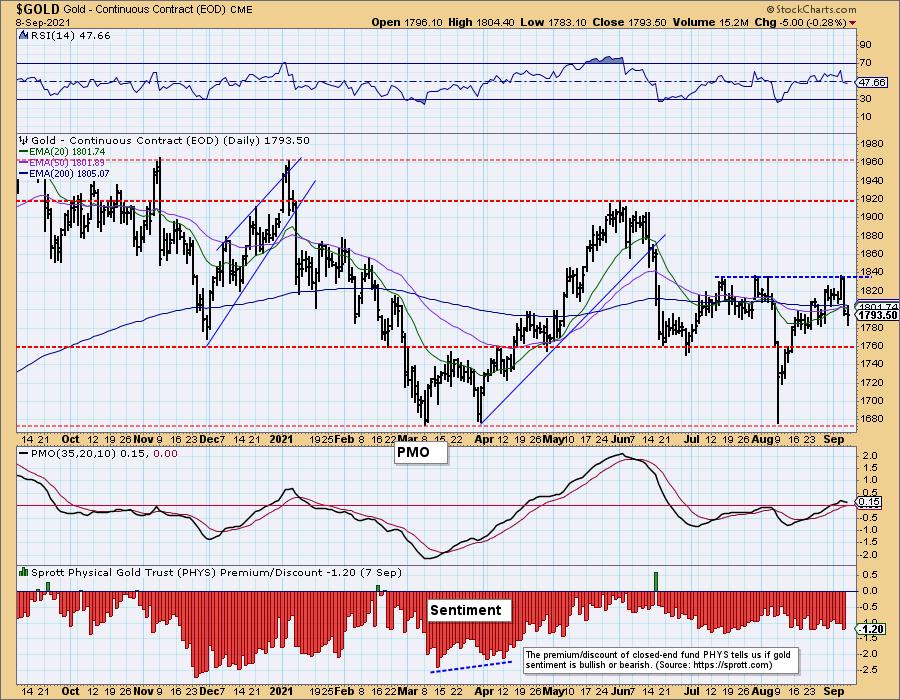Click the Close value 1793.50 in header

pos(647,22)
